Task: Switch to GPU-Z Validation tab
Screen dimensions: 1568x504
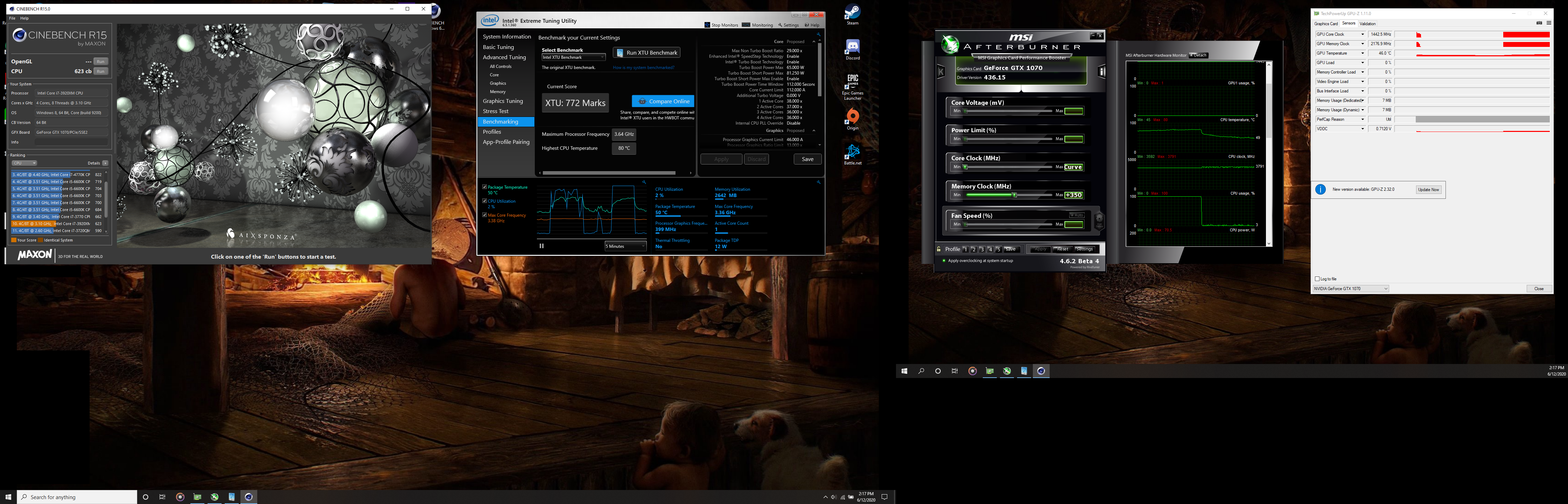Action: click(1368, 24)
